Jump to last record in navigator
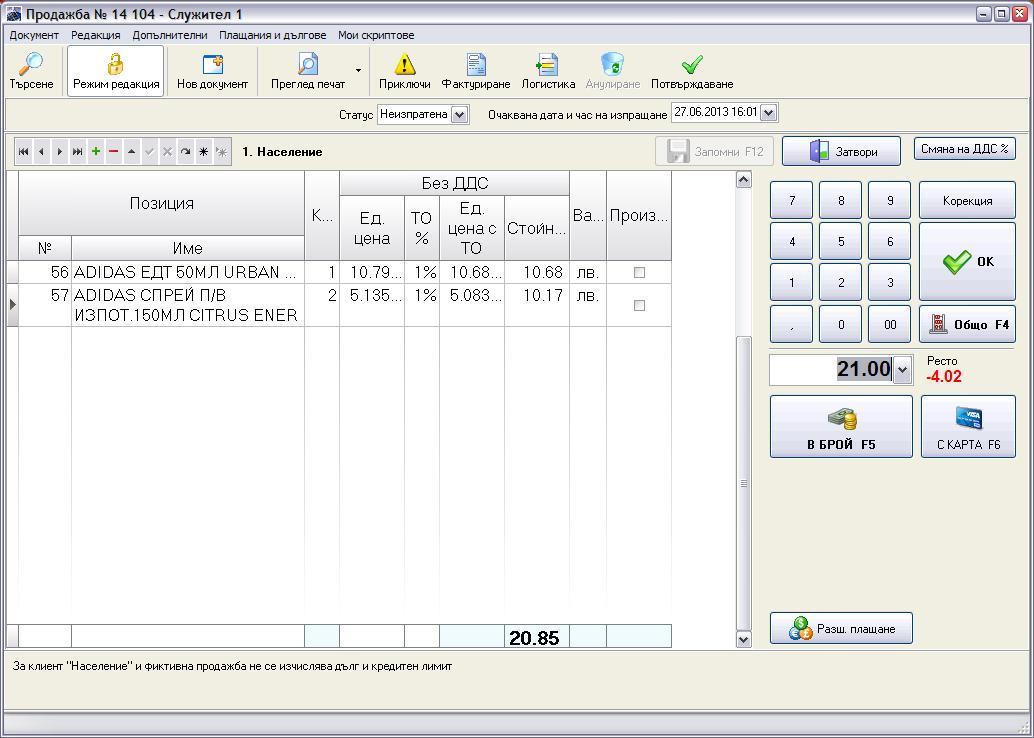This screenshot has height=738, width=1034. point(77,152)
